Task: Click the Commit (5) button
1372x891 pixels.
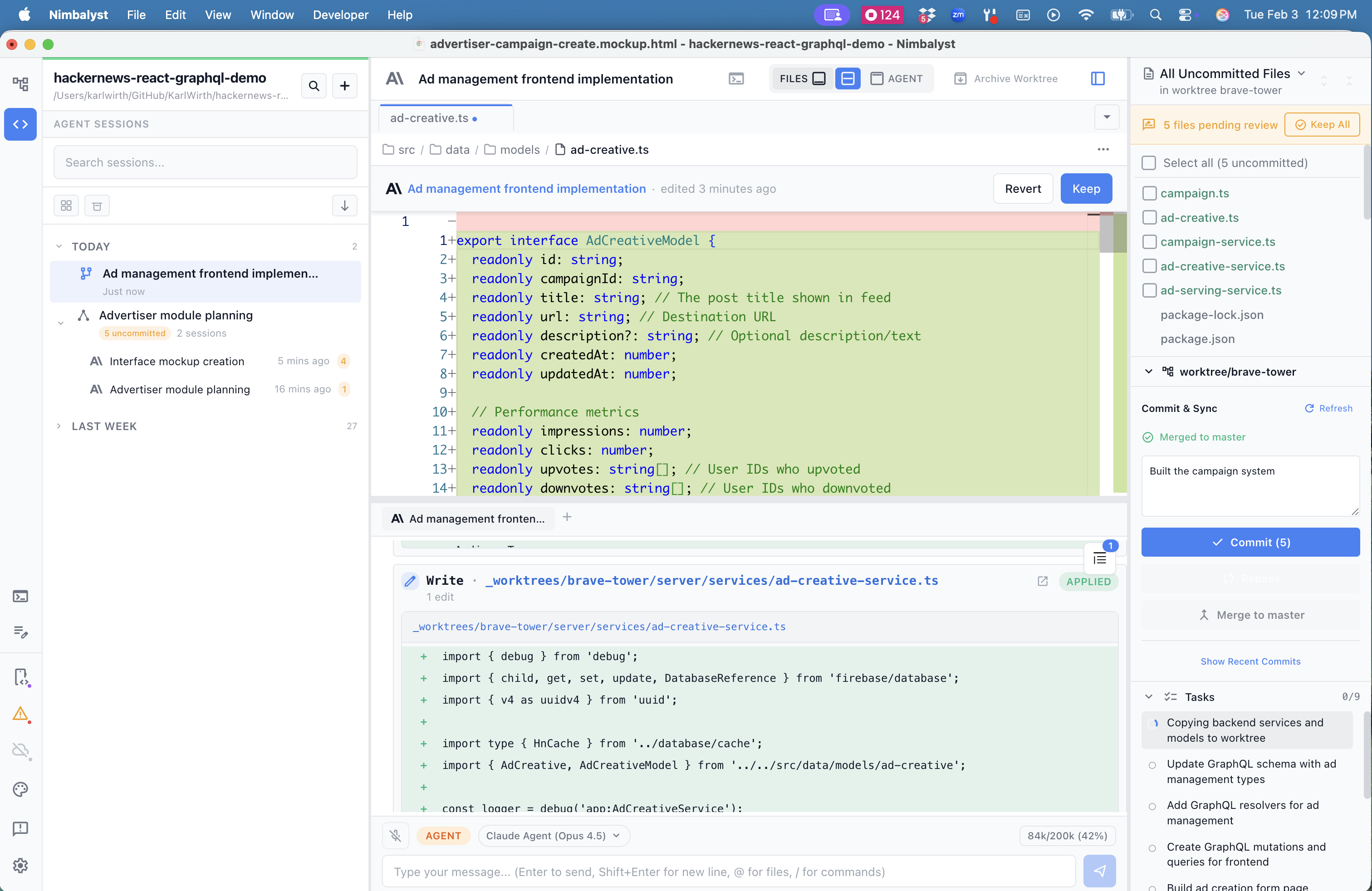Action: click(1250, 542)
